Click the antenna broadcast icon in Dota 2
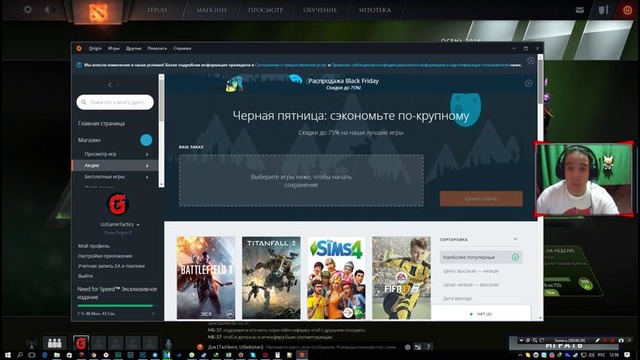 (31, 344)
